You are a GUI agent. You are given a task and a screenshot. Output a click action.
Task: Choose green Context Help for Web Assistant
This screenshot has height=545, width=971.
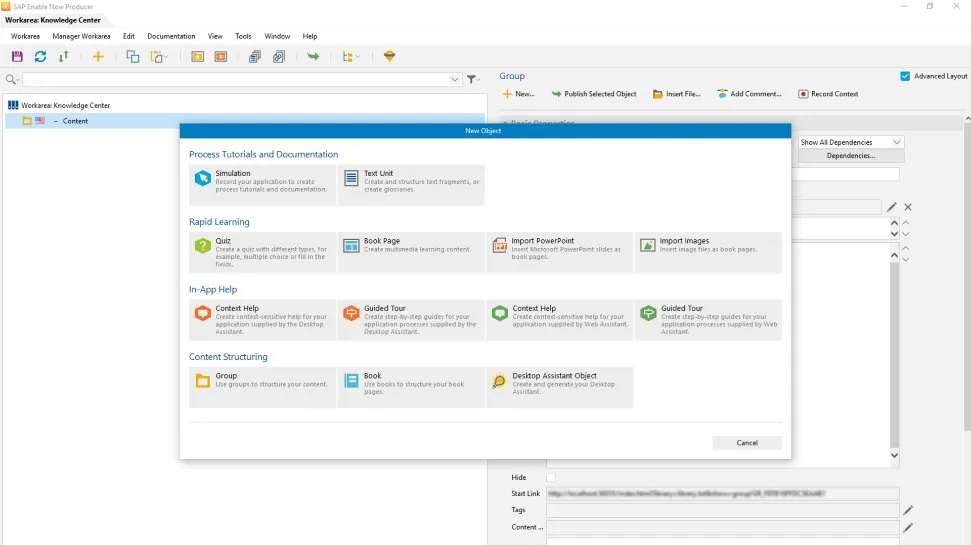pyautogui.click(x=560, y=320)
